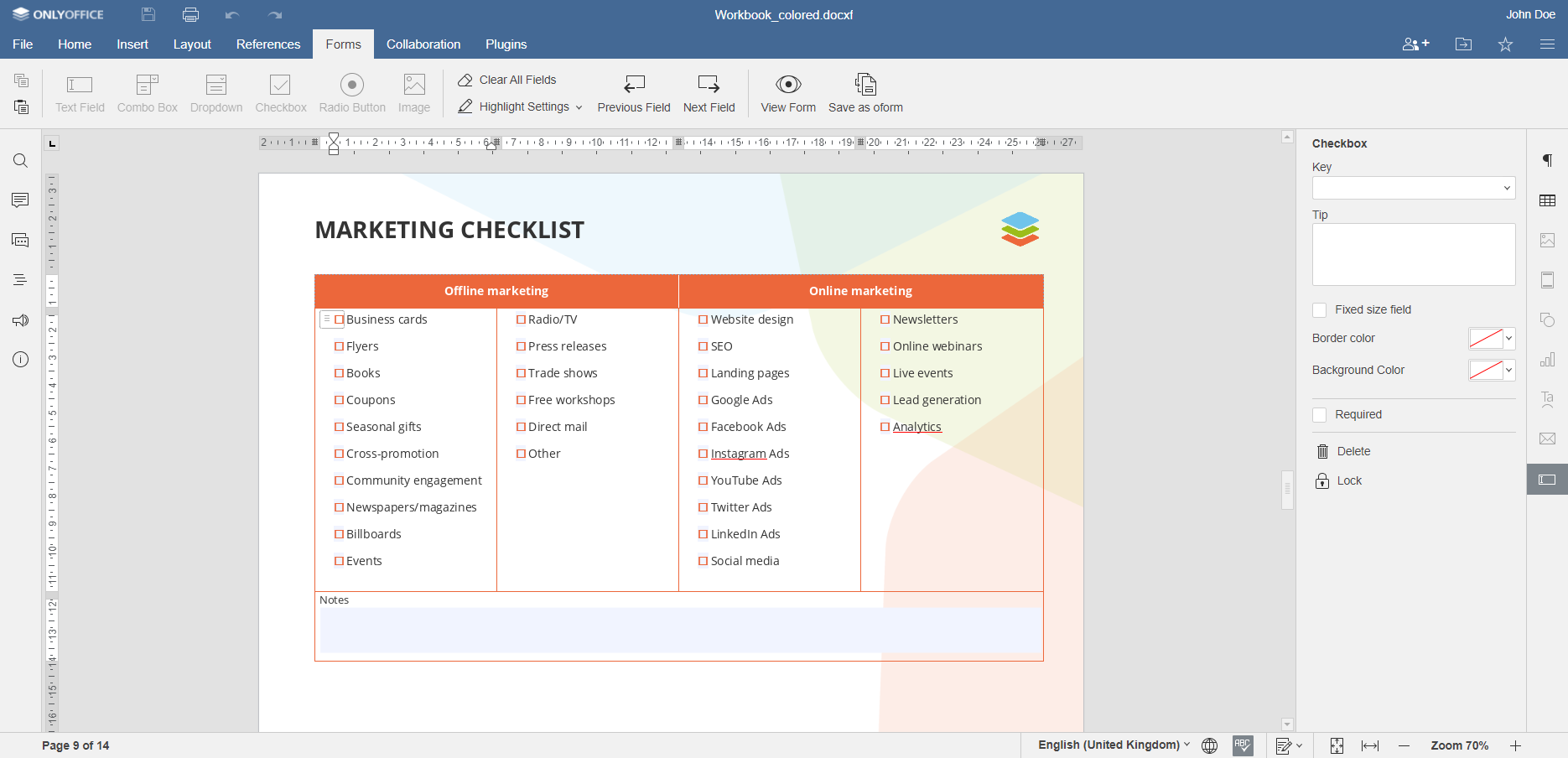The height and width of the screenshot is (758, 1568).
Task: Enable the Required option
Action: [x=1319, y=414]
